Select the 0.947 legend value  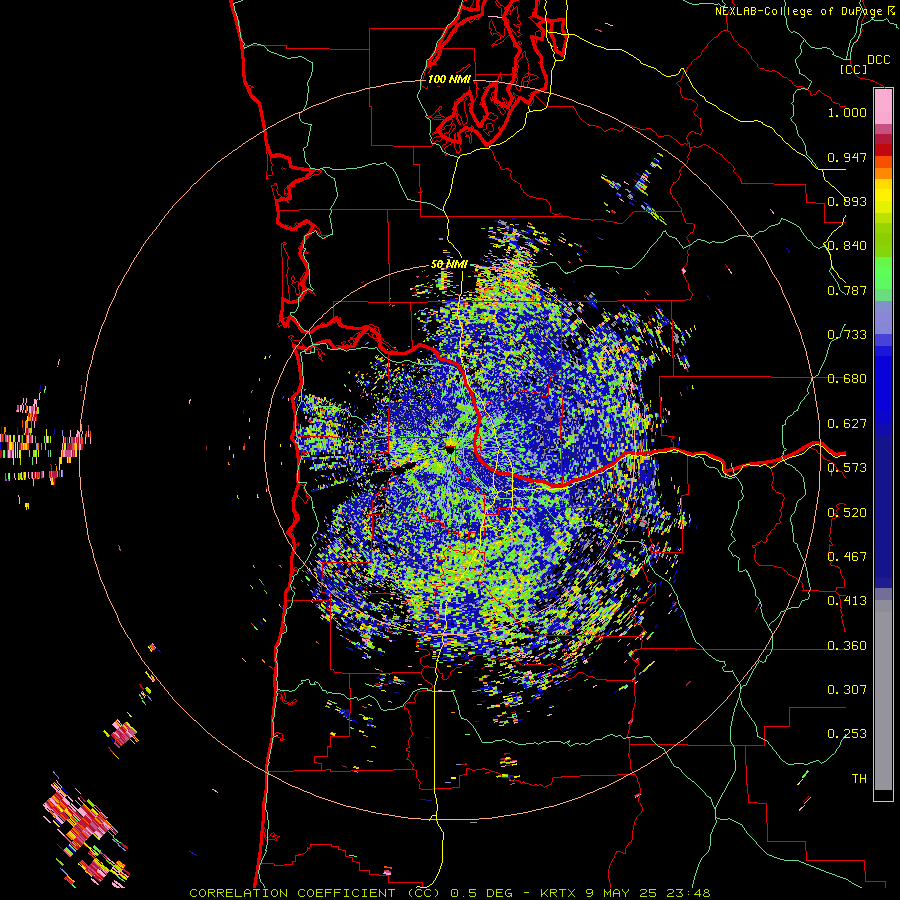847,157
